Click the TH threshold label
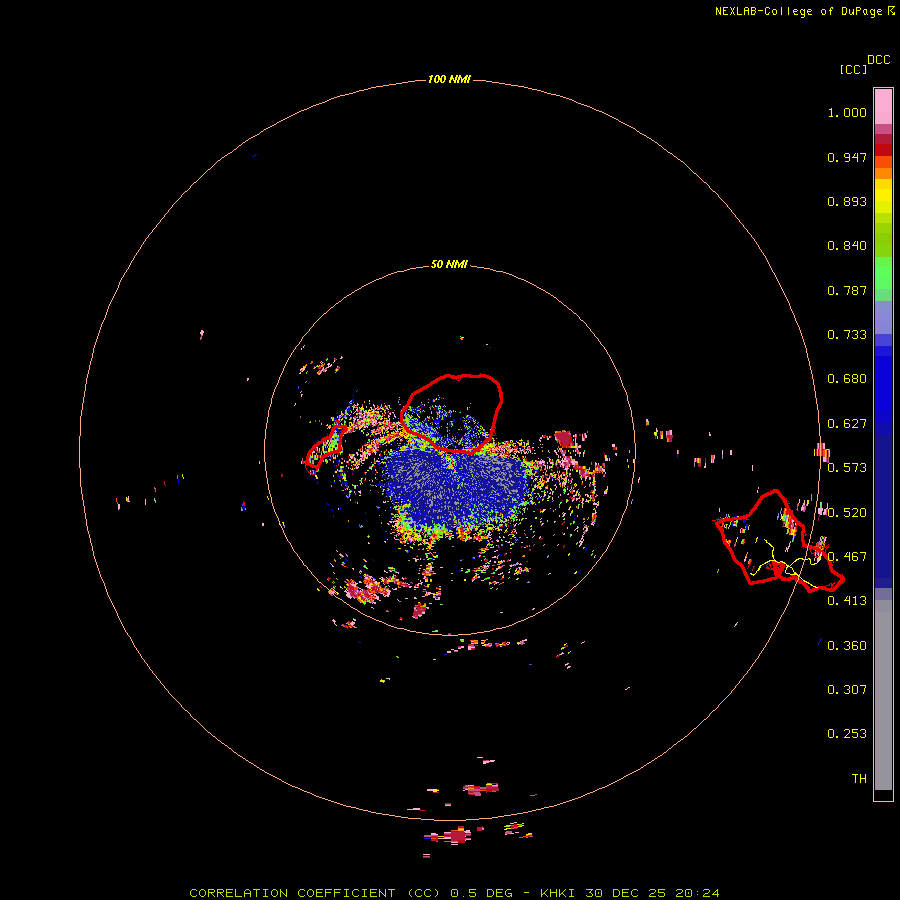The width and height of the screenshot is (900, 900). [859, 779]
